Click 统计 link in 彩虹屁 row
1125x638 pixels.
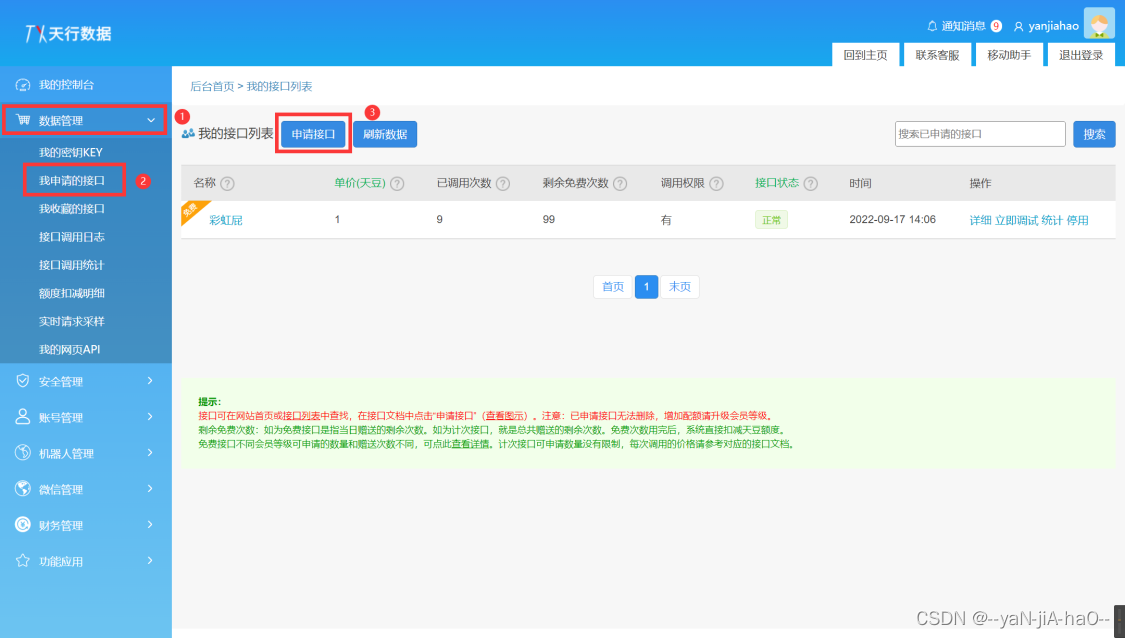tap(1052, 220)
